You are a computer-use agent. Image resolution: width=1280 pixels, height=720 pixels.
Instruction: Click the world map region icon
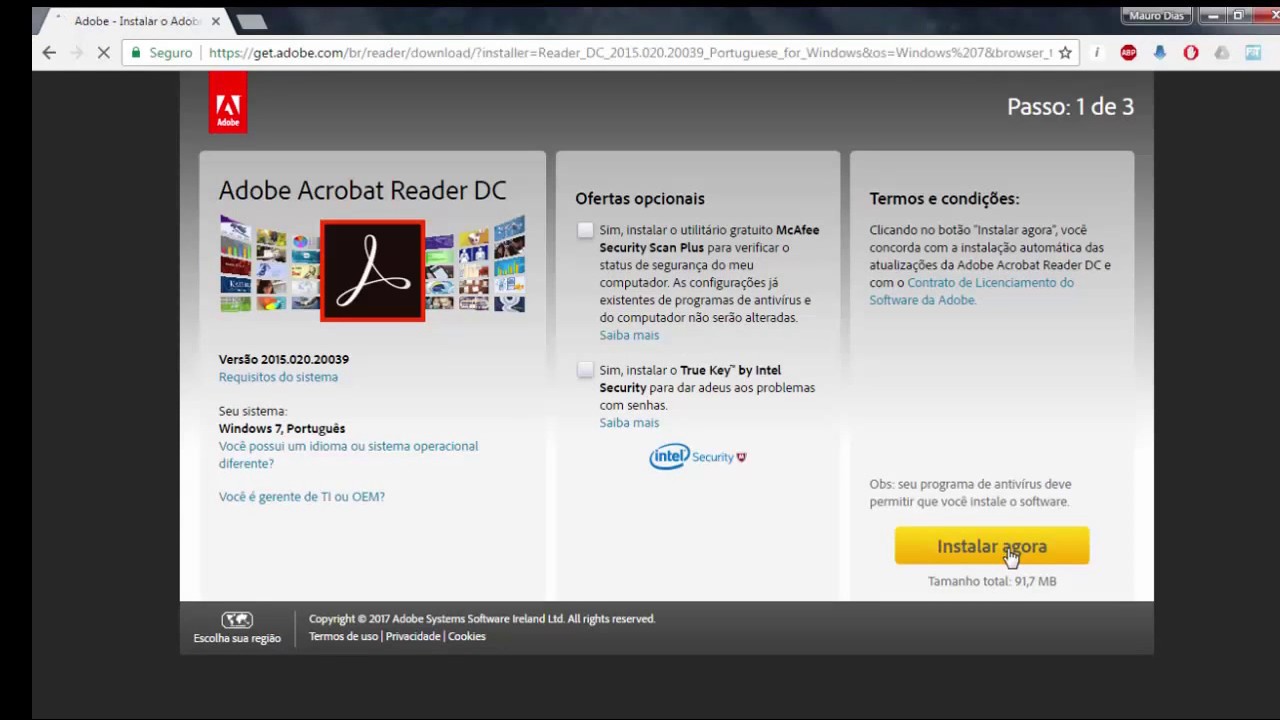click(x=237, y=619)
